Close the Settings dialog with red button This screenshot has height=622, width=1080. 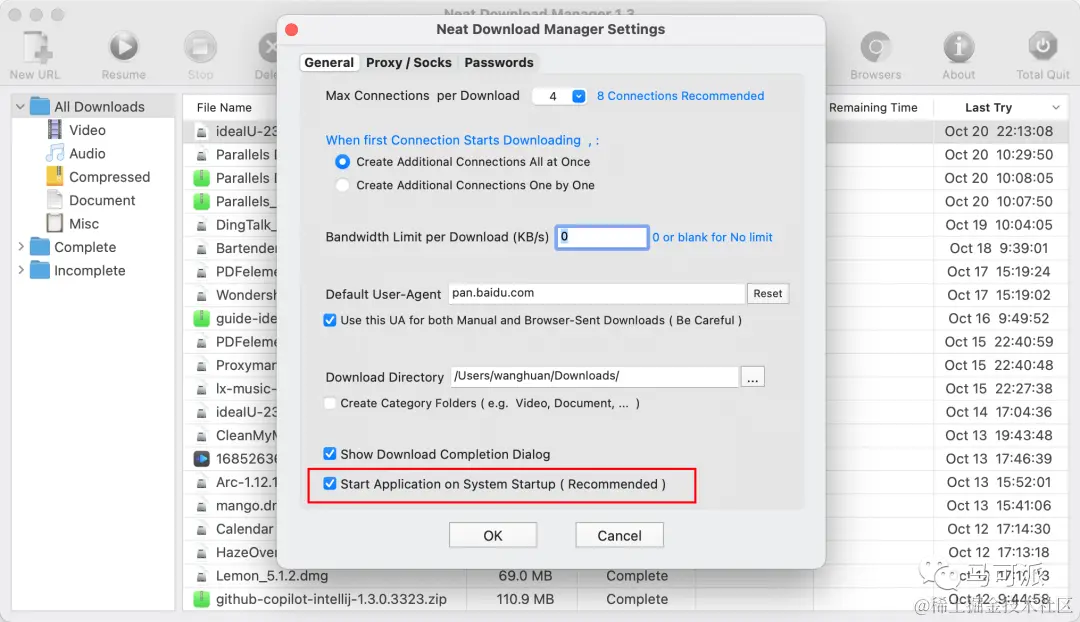point(291,30)
